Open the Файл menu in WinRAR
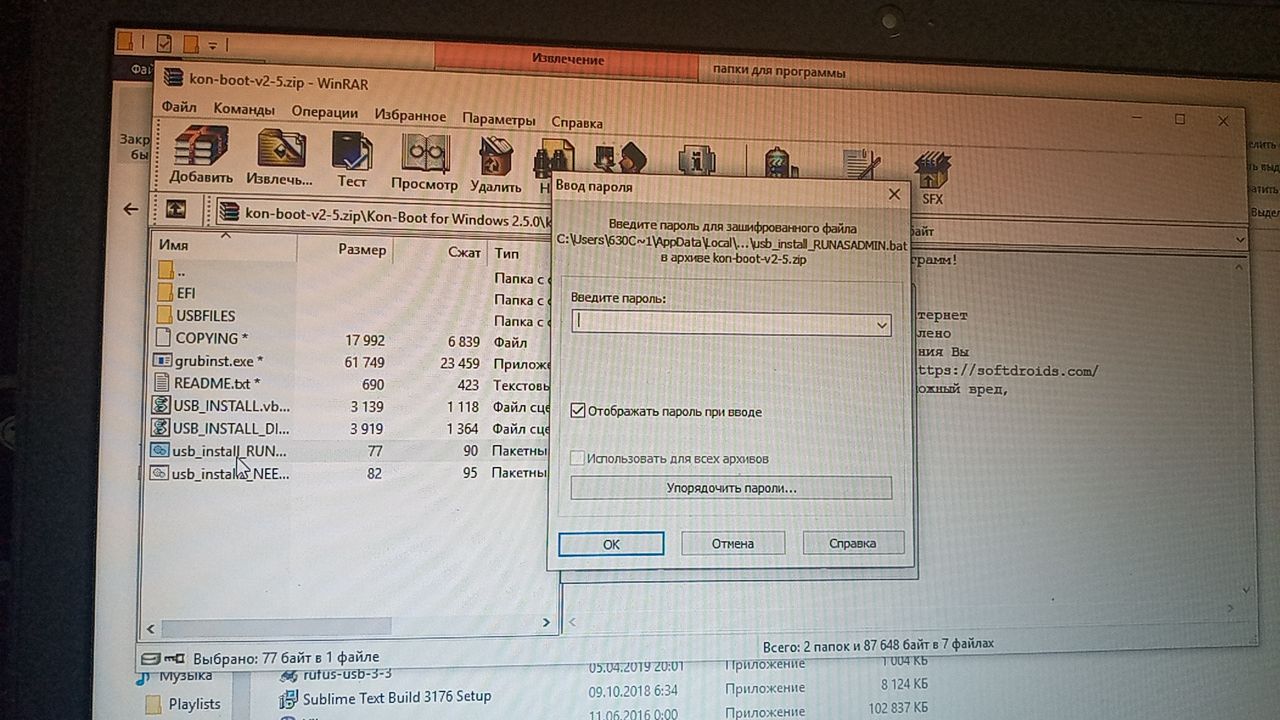 [x=178, y=106]
